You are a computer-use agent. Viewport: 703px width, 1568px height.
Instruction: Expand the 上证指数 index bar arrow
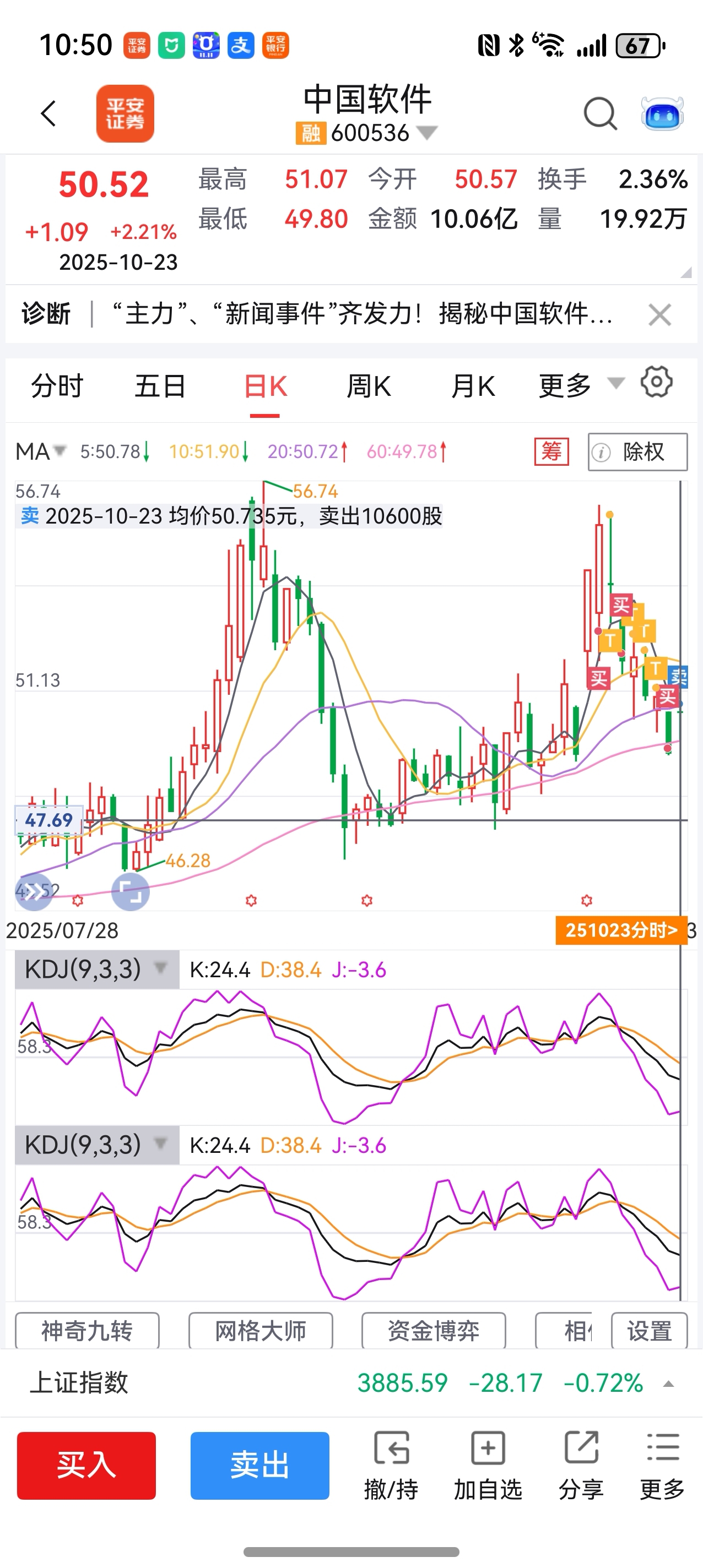tap(668, 1384)
